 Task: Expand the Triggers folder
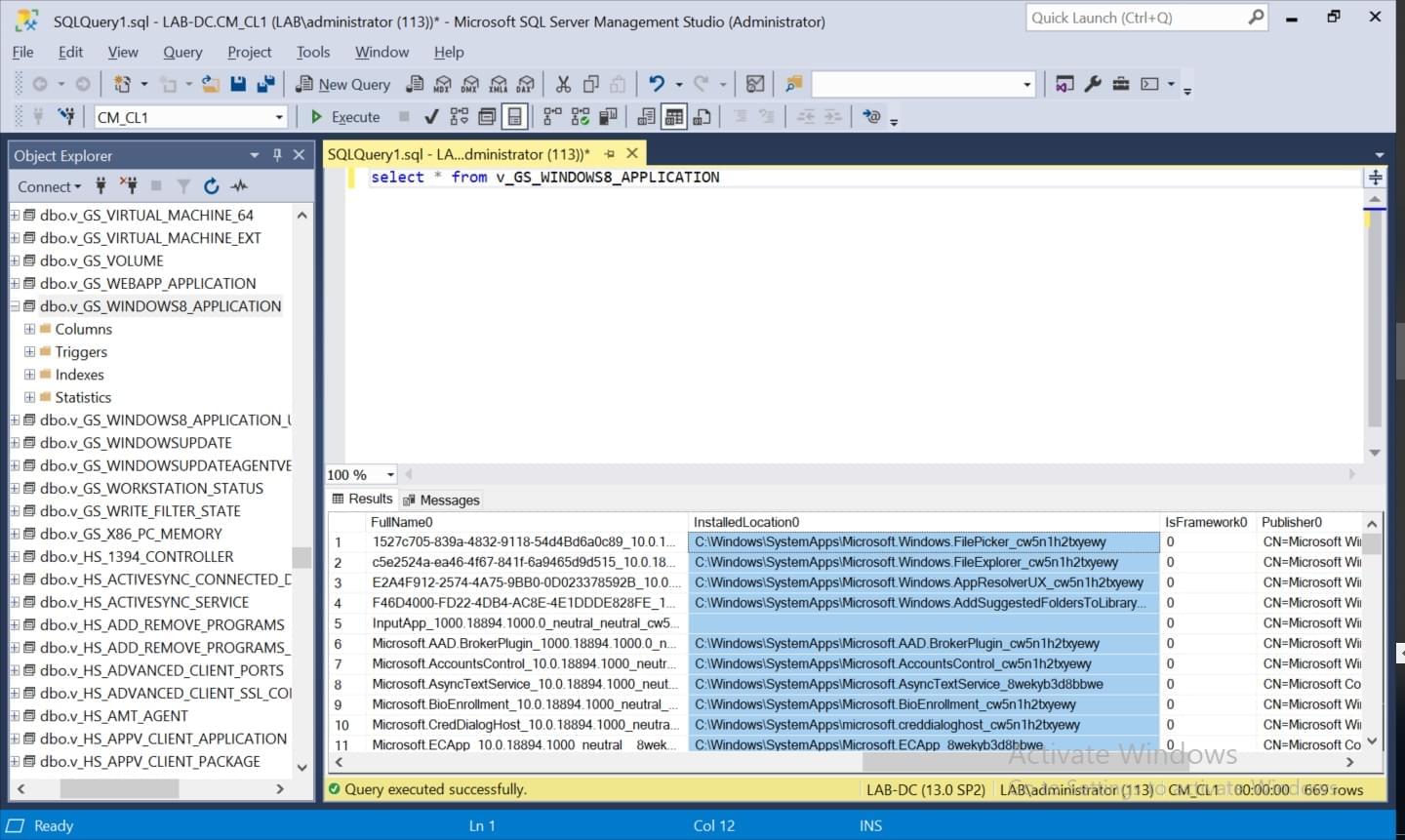click(29, 351)
